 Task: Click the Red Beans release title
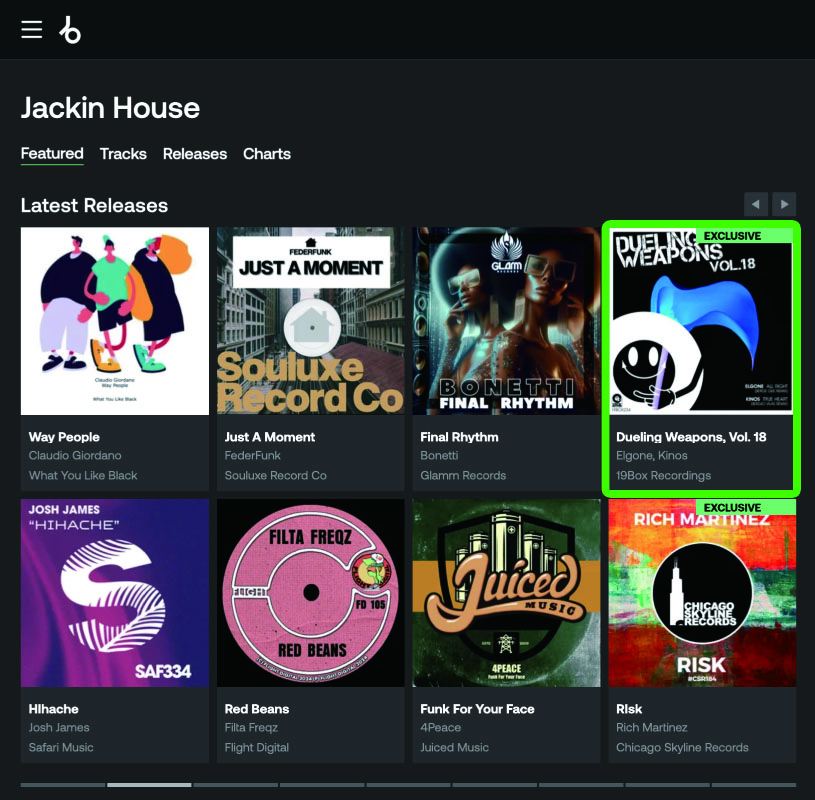pyautogui.click(x=257, y=709)
